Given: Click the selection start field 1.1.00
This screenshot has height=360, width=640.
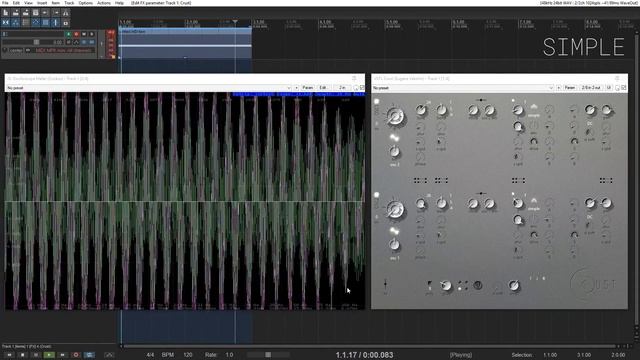Looking at the screenshot, I should pyautogui.click(x=550, y=355).
